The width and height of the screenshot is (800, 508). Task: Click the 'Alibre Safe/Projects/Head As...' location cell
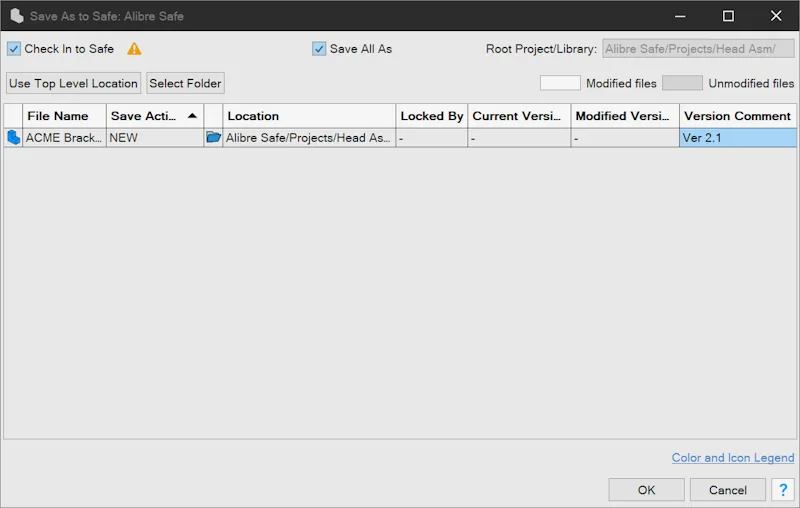(309, 138)
